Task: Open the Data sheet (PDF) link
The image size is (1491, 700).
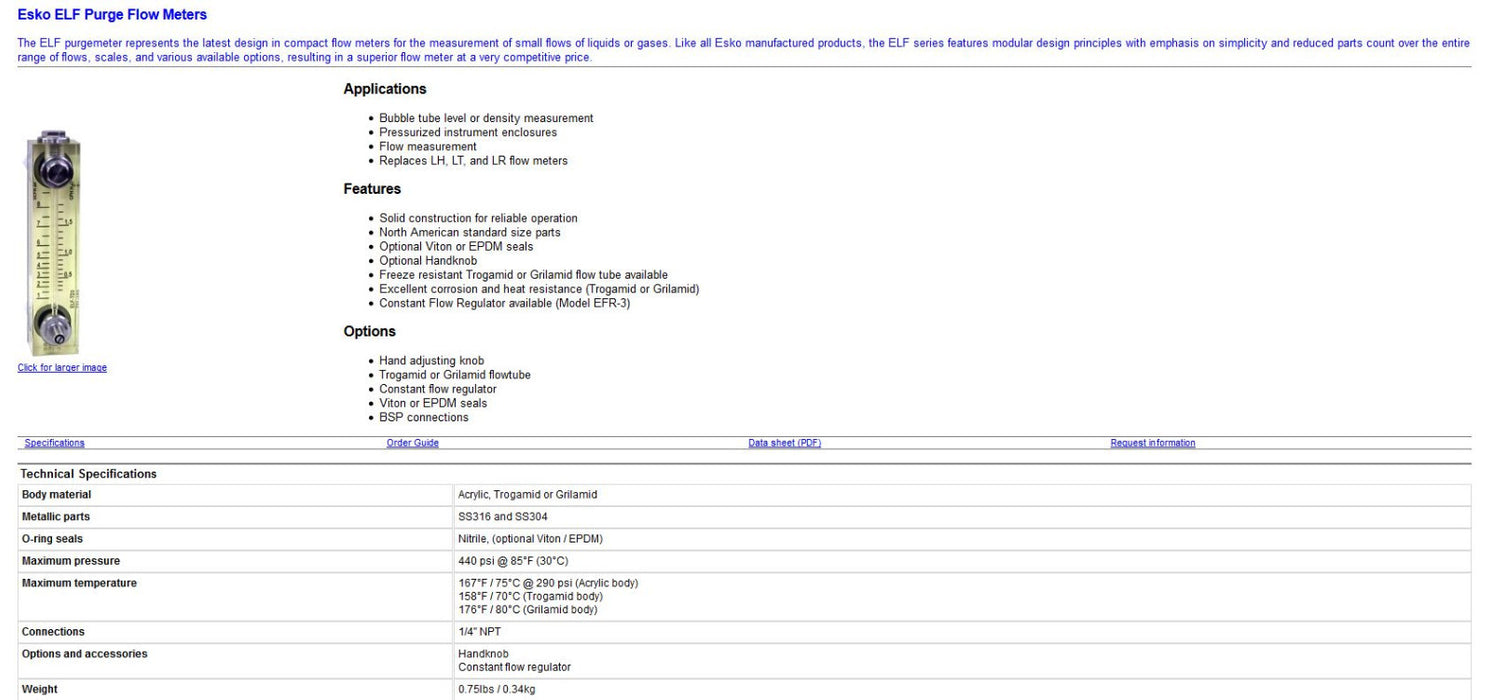Action: [x=784, y=443]
